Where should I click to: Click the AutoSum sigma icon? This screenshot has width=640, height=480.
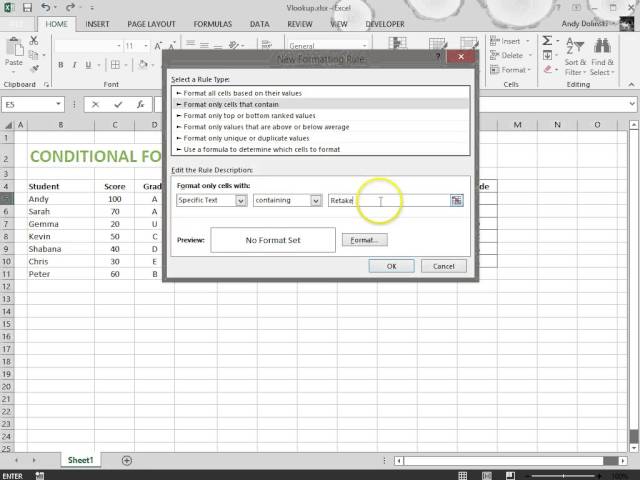[547, 40]
